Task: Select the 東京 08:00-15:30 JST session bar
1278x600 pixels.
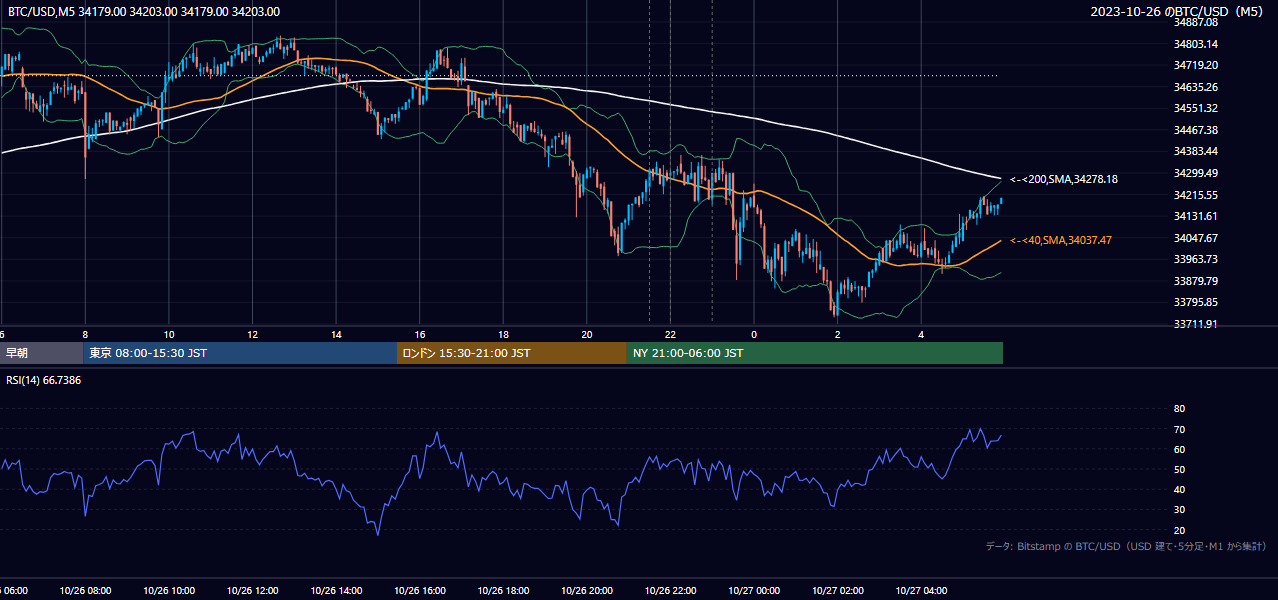Action: [240, 353]
